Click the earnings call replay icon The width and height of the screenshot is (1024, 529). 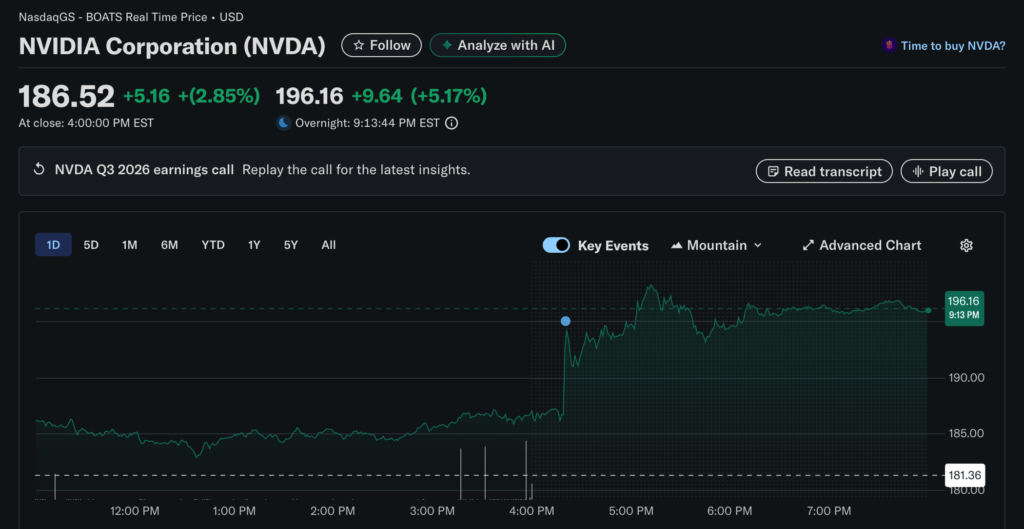pos(39,170)
